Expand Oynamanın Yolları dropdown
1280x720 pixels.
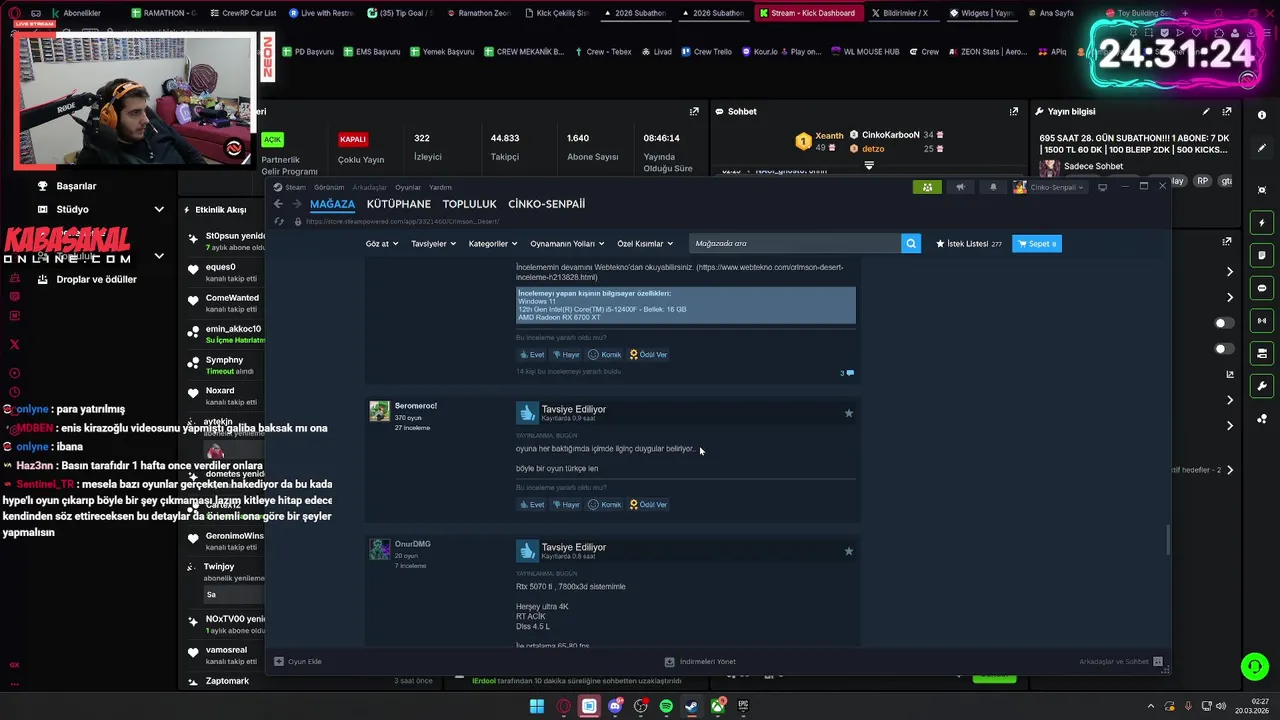(x=567, y=243)
